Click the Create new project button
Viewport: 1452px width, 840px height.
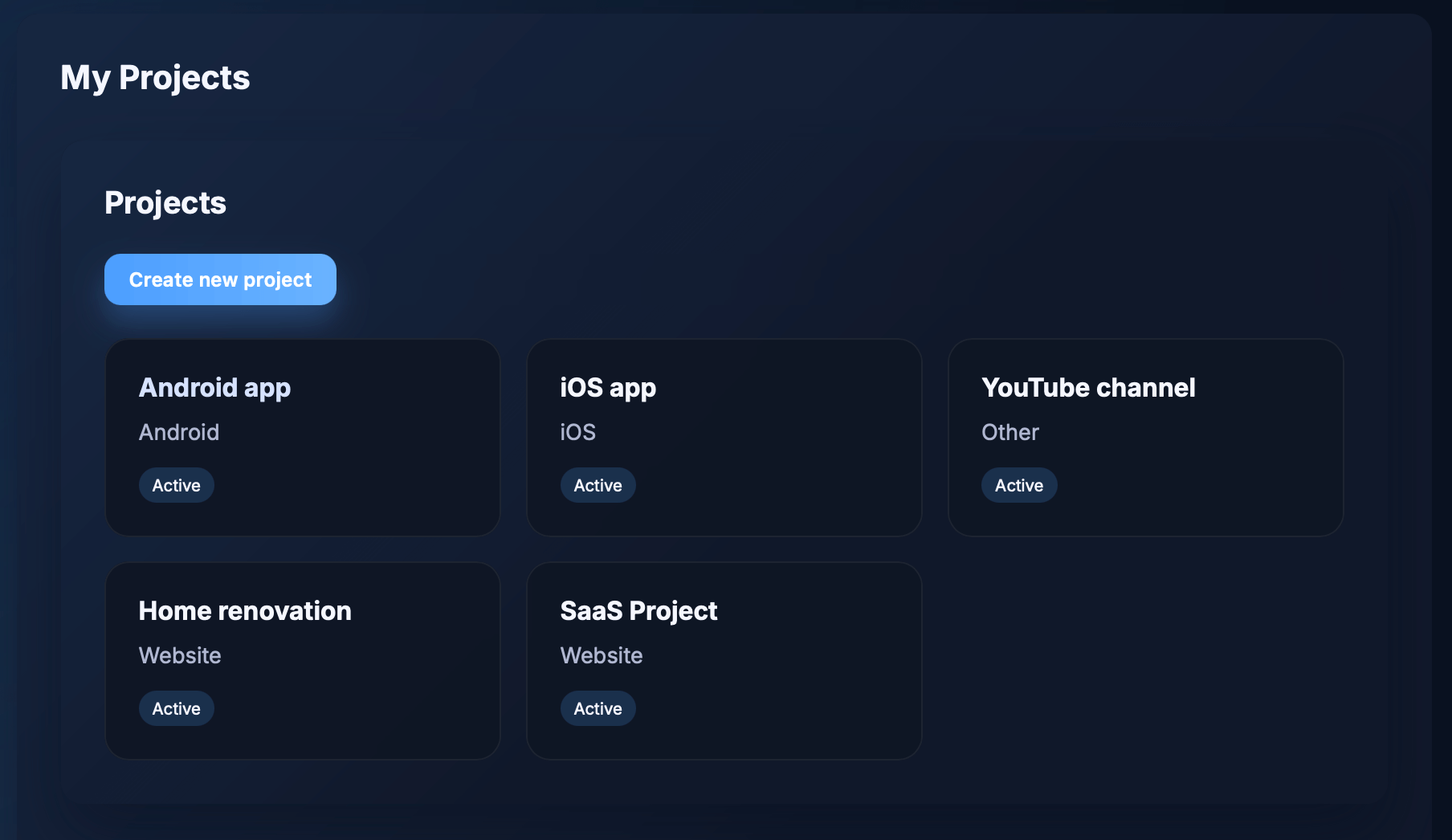click(219, 279)
